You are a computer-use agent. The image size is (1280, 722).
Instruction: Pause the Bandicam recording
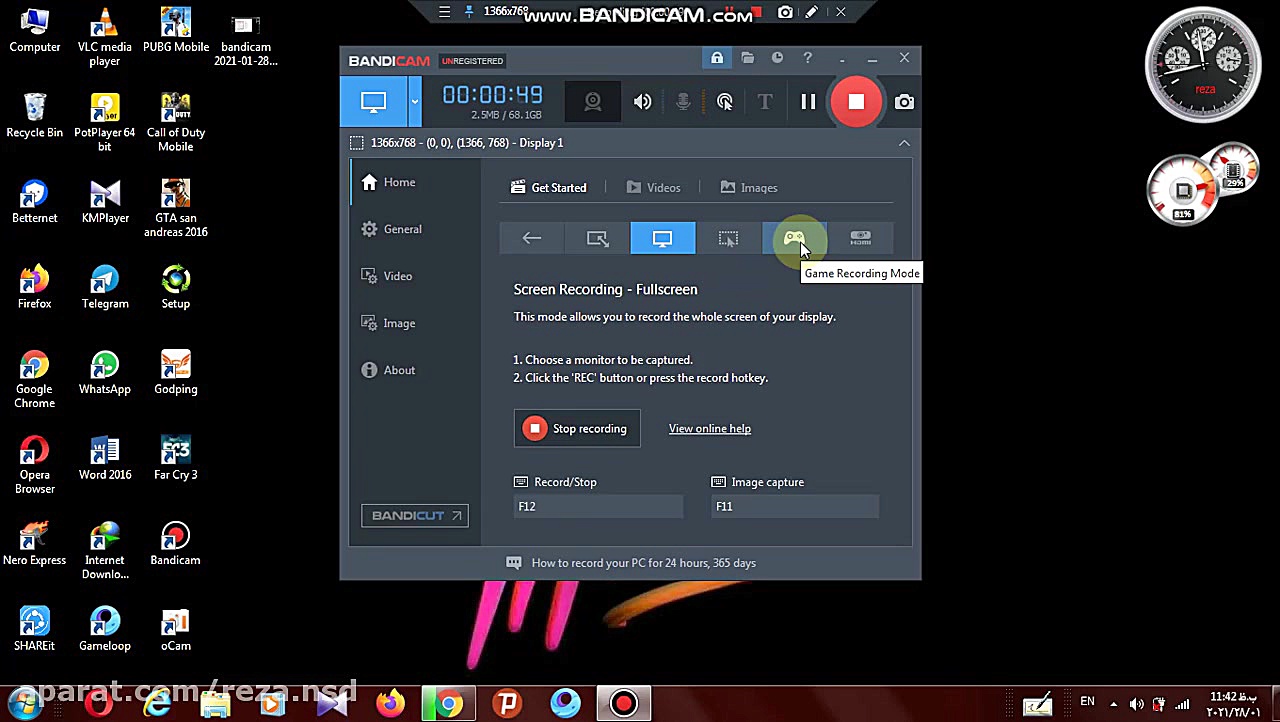tap(808, 102)
